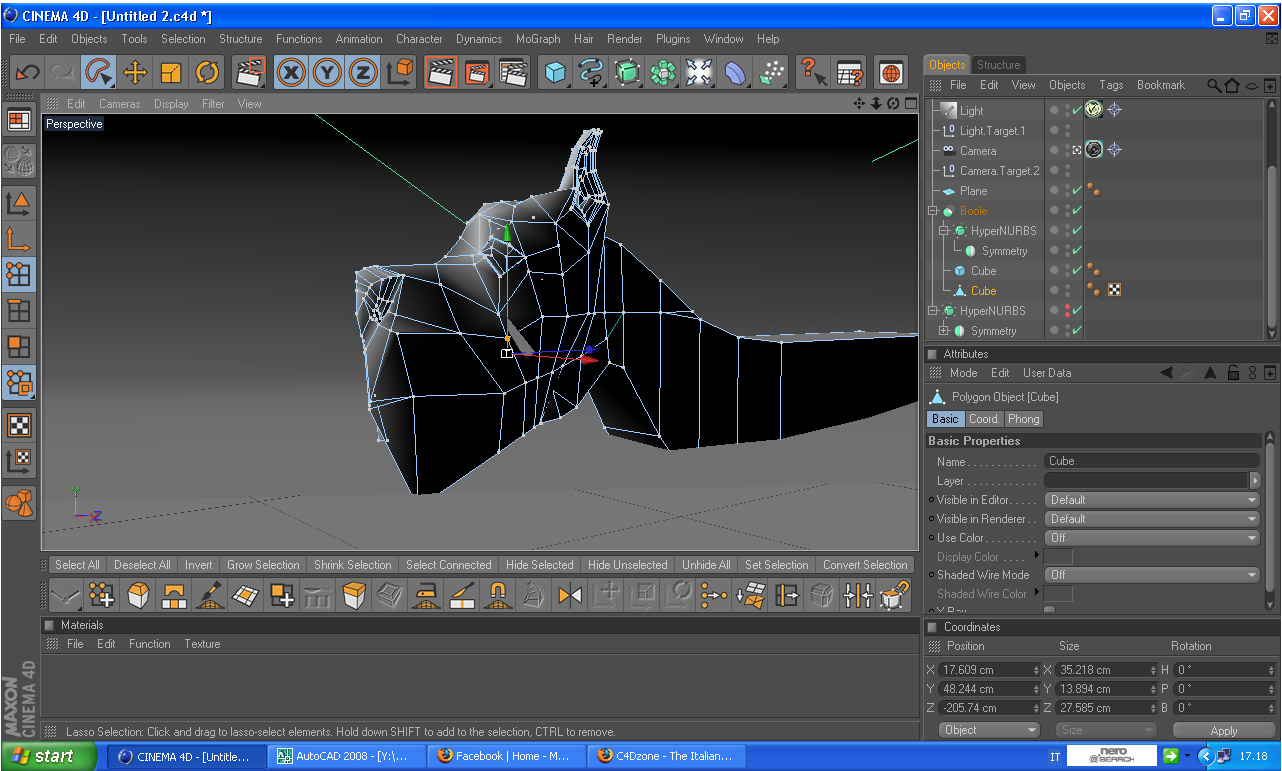The width and height of the screenshot is (1282, 771).
Task: Open the MoGraph menu
Action: coord(538,39)
